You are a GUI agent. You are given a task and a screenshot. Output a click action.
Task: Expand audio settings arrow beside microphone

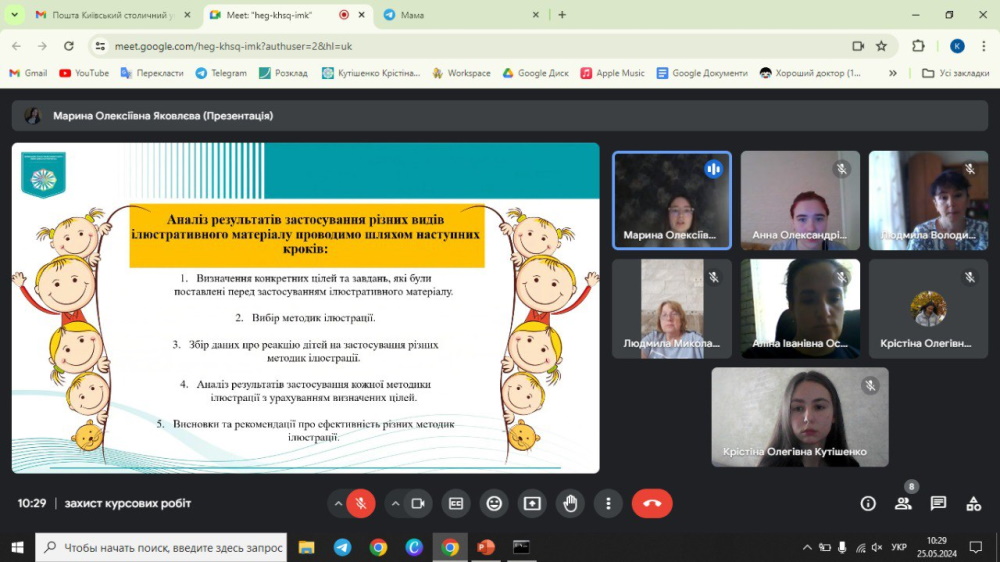coord(338,504)
